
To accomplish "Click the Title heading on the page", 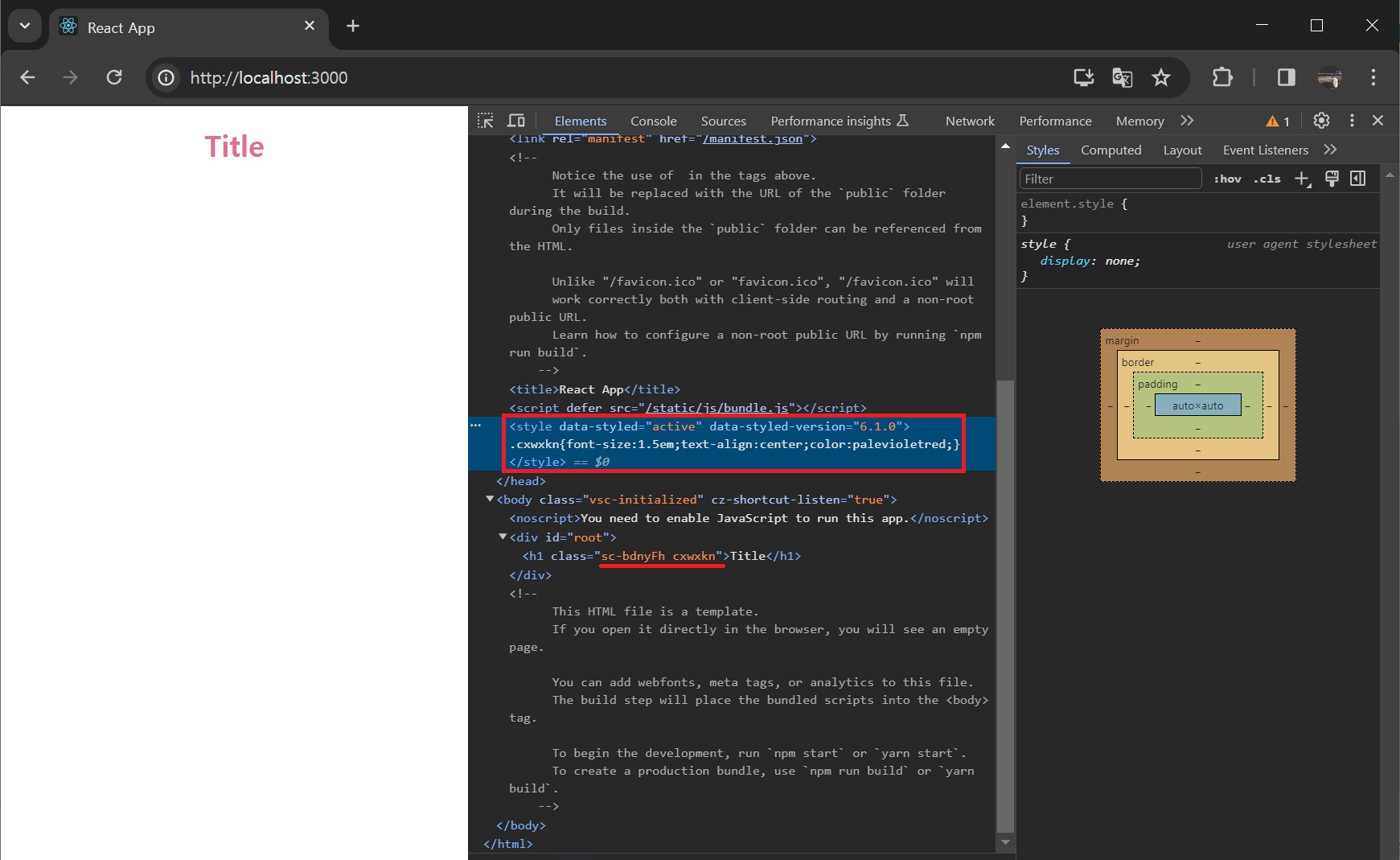I will click(x=234, y=146).
